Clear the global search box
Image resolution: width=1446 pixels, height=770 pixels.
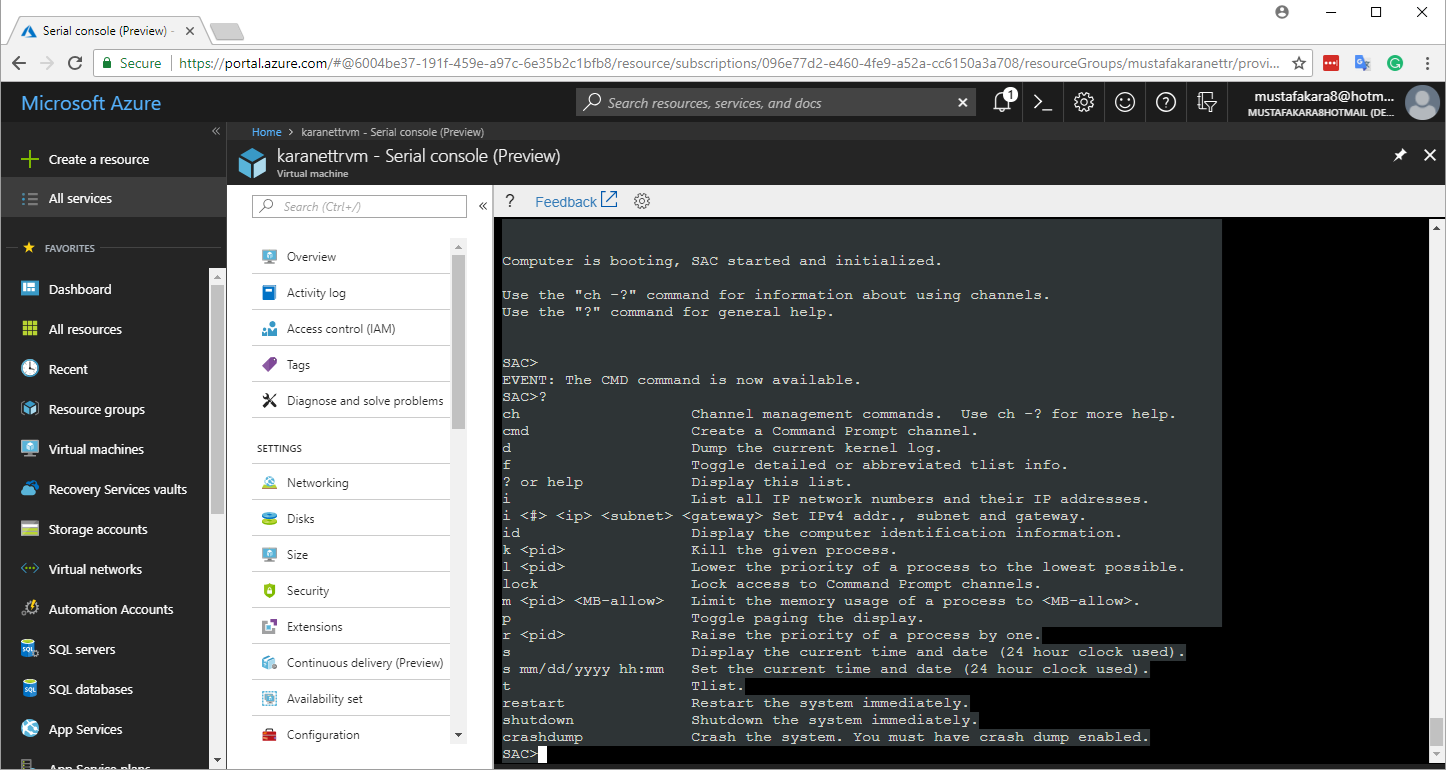point(962,103)
